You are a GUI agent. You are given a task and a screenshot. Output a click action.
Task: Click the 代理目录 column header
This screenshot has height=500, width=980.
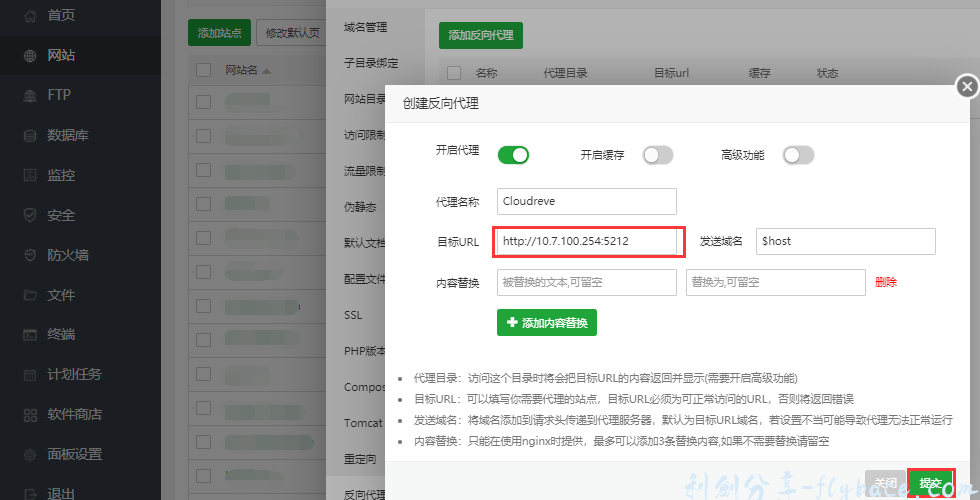click(565, 73)
